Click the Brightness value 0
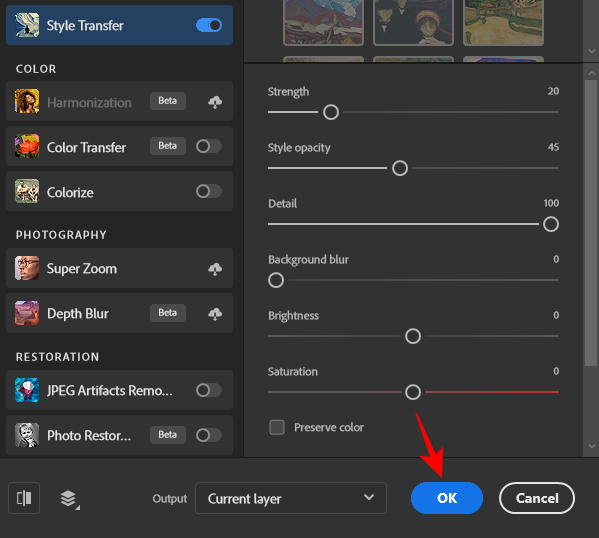Image resolution: width=599 pixels, height=538 pixels. click(x=556, y=315)
